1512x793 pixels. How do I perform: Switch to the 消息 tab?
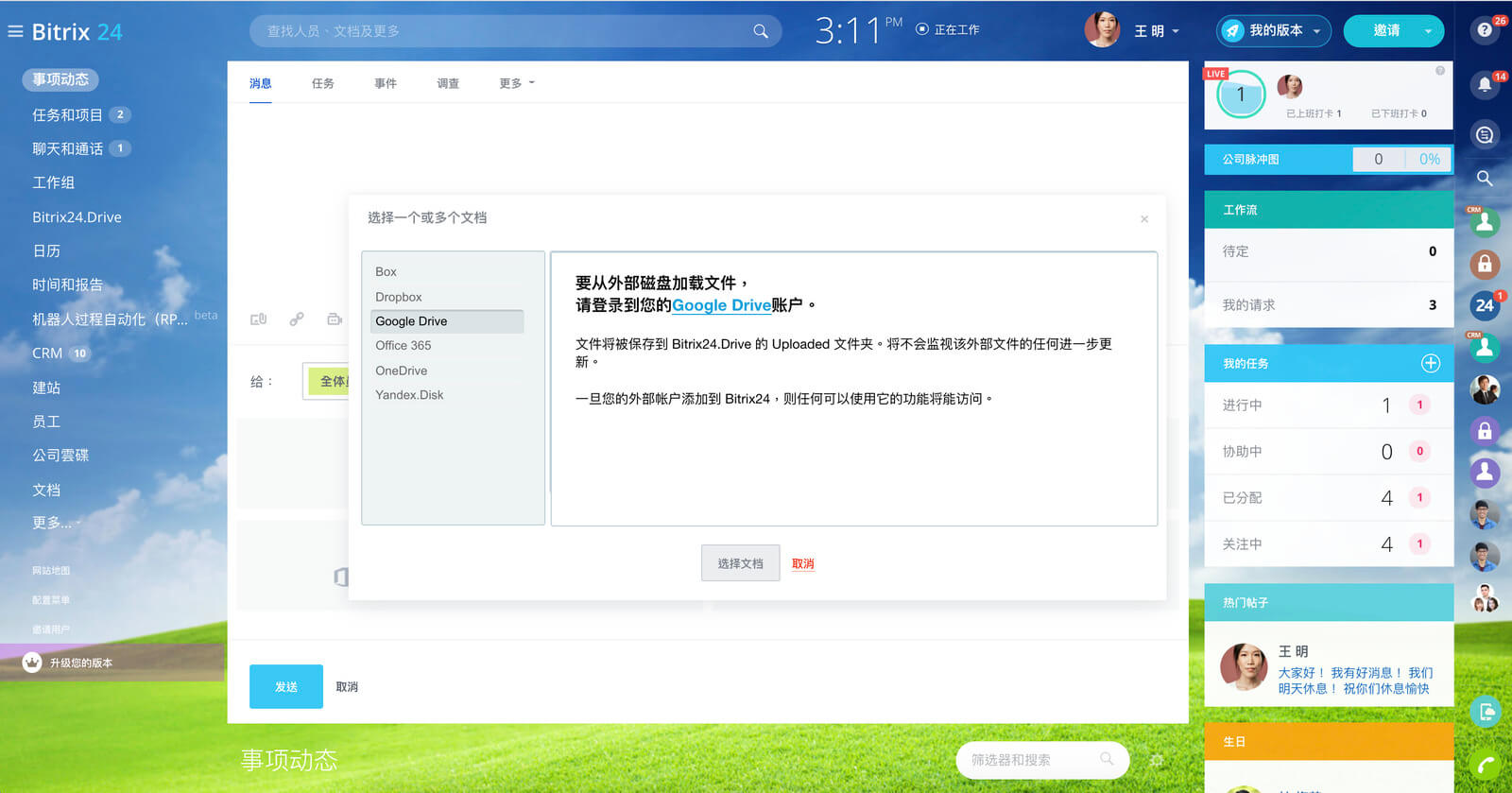(x=261, y=83)
